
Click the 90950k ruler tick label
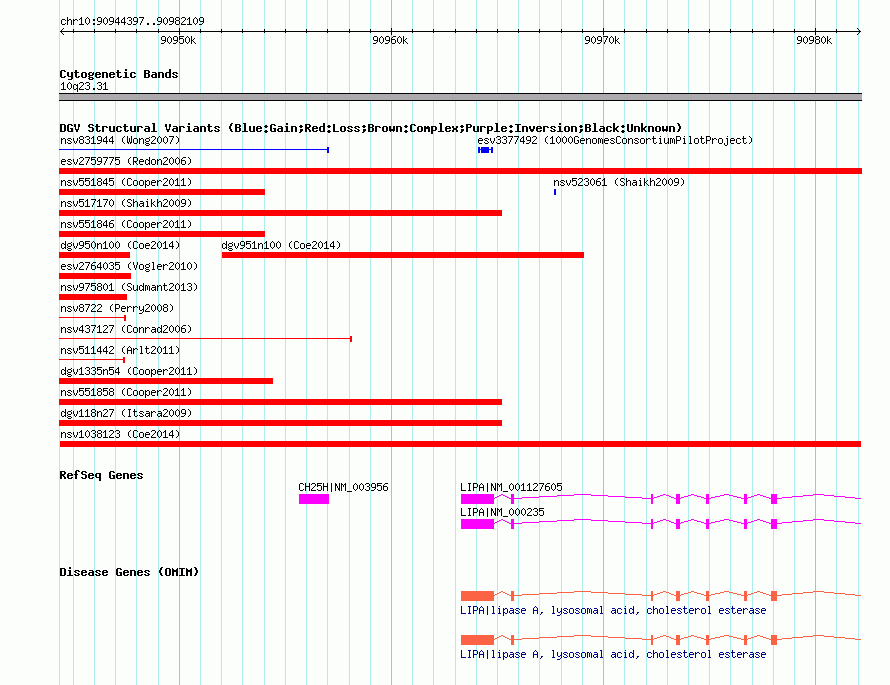[x=178, y=40]
